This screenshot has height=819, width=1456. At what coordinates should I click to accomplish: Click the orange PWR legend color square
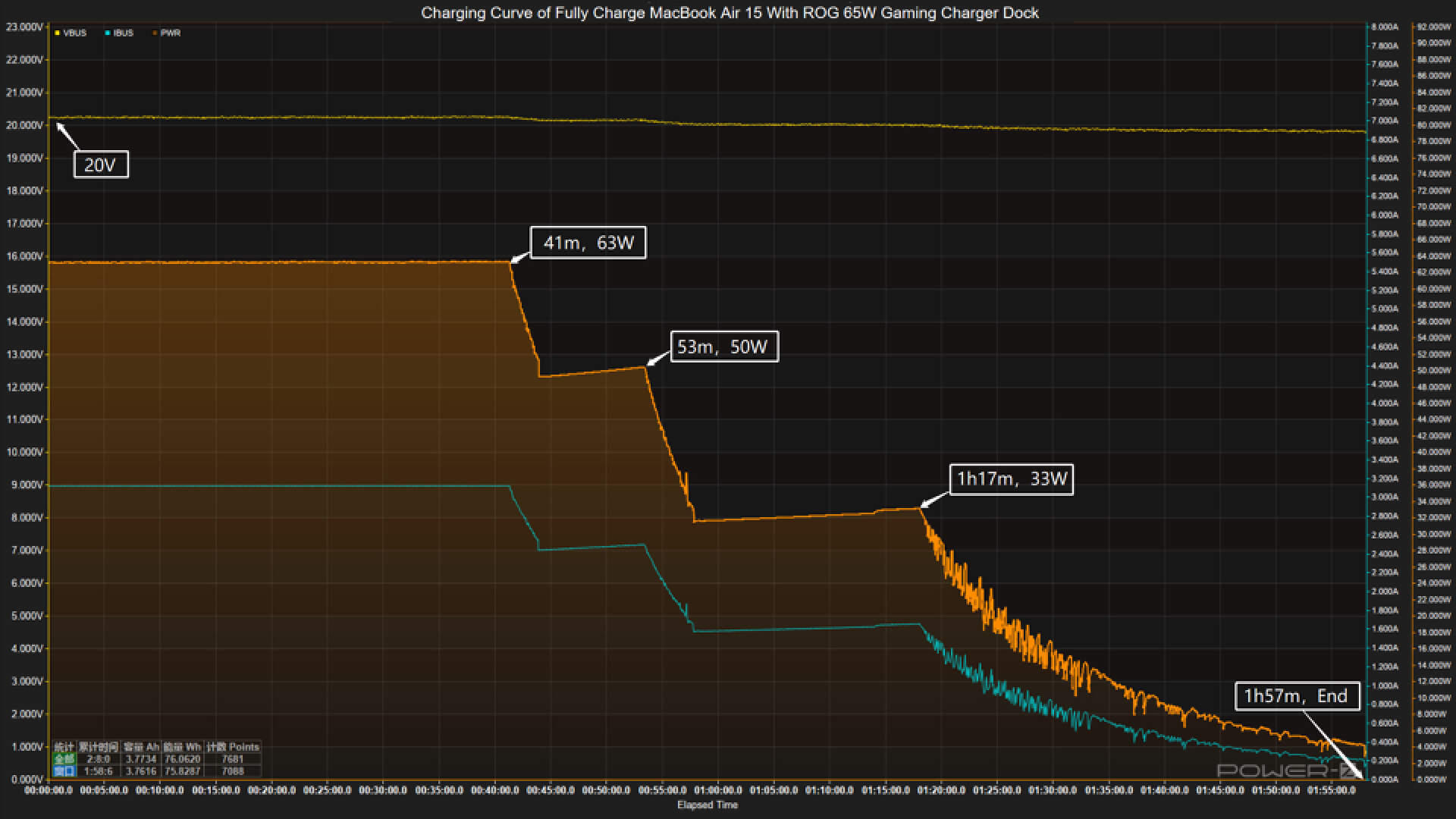pos(155,33)
